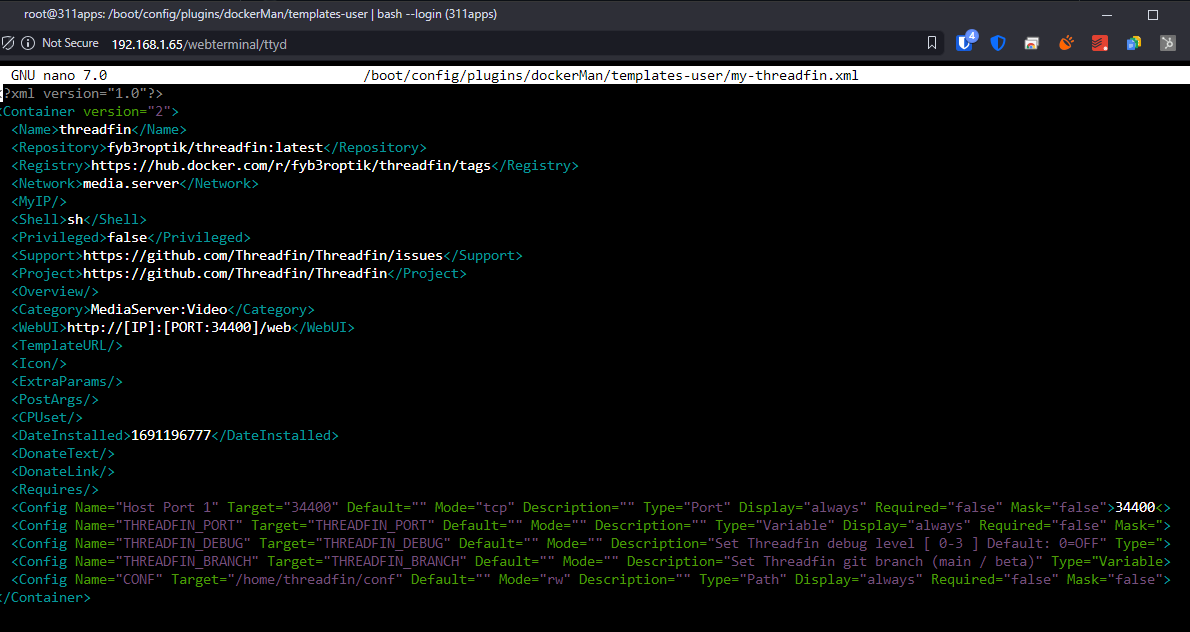
Task: Click the MyIP empty tag
Action: 39,201
